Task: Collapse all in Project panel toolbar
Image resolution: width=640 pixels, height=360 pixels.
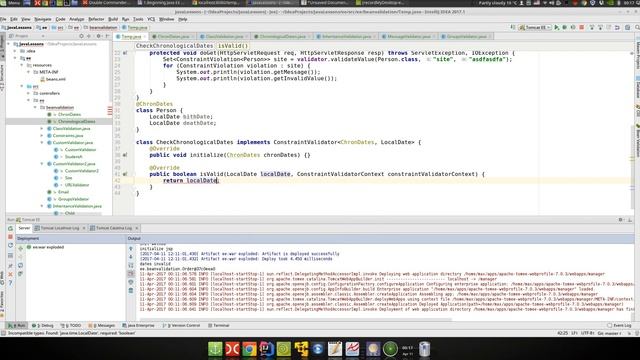Action: 89,36
